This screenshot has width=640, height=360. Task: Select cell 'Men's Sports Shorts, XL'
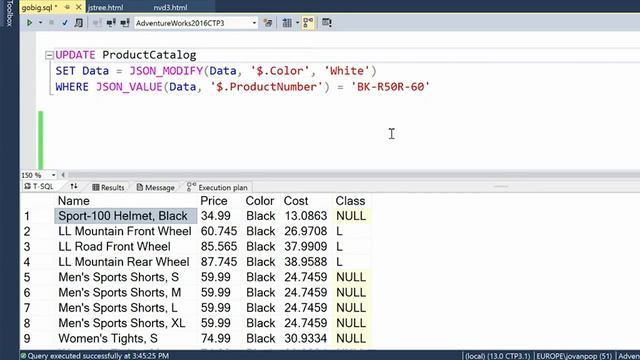point(126,323)
